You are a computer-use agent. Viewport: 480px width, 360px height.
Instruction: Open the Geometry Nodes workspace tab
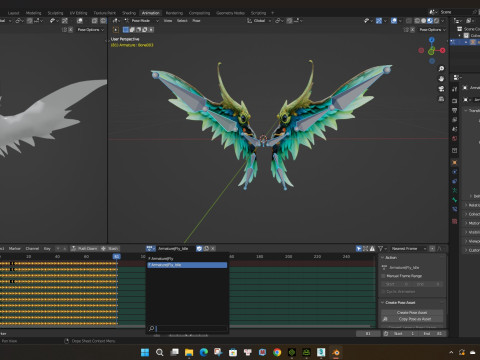point(230,13)
